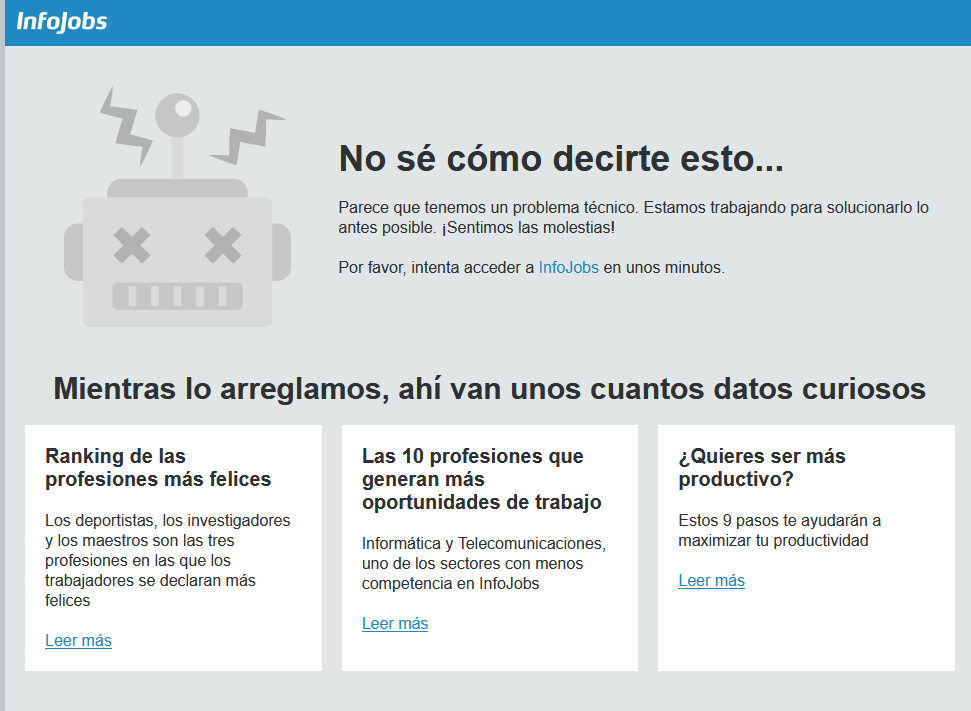Click heading 'Mientras lo arreglamos, ahí van unos cuantos datos curiosos'
Image resolution: width=971 pixels, height=711 pixels.
pos(489,389)
